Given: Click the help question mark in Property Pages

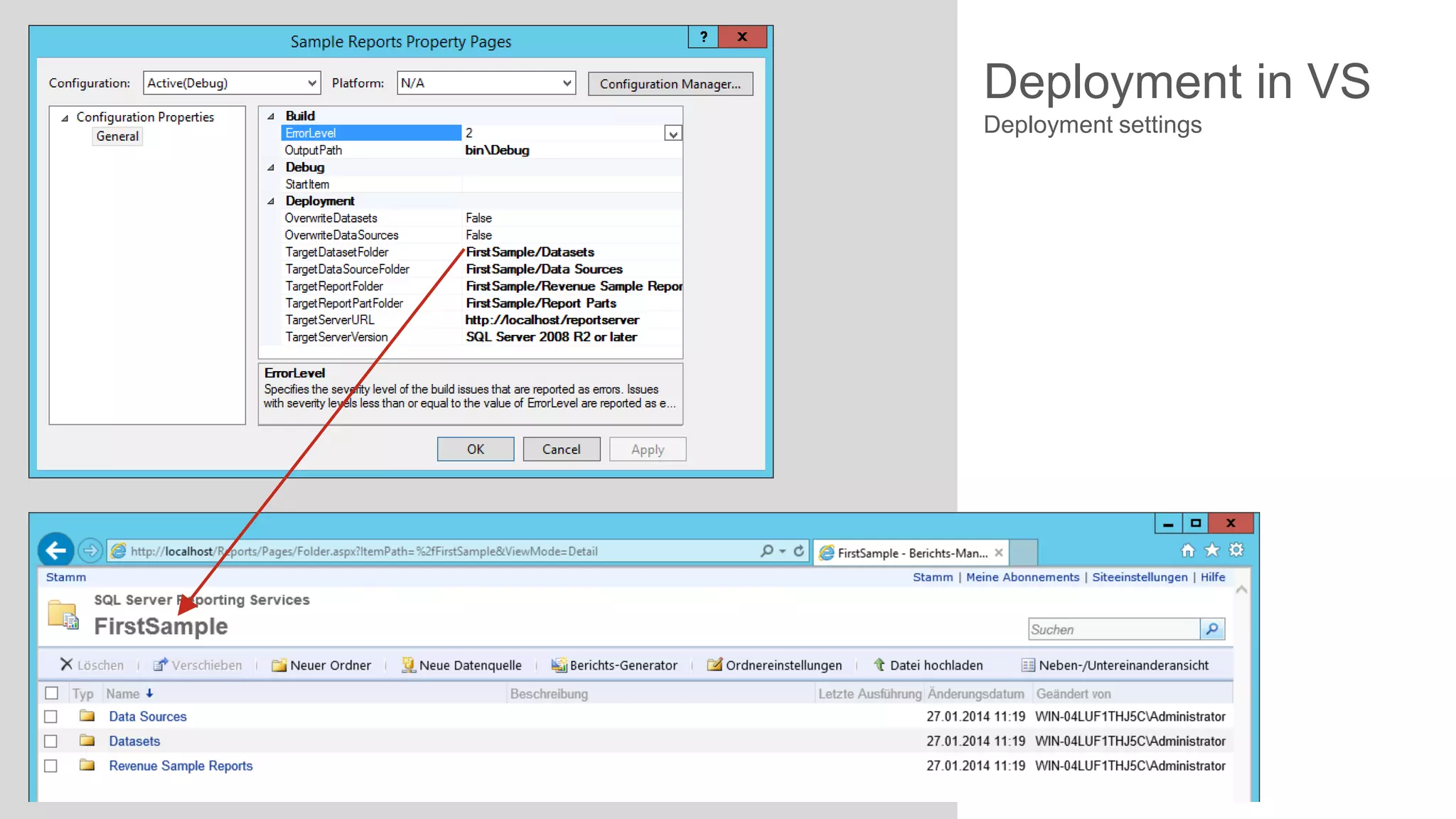Looking at the screenshot, I should 703,37.
